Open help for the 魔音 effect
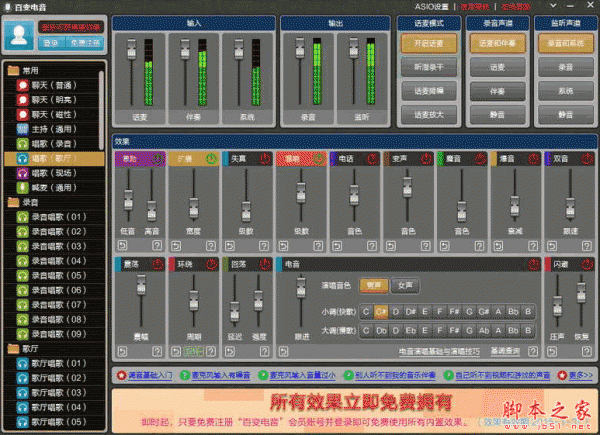This screenshot has width=600, height=435. click(479, 246)
